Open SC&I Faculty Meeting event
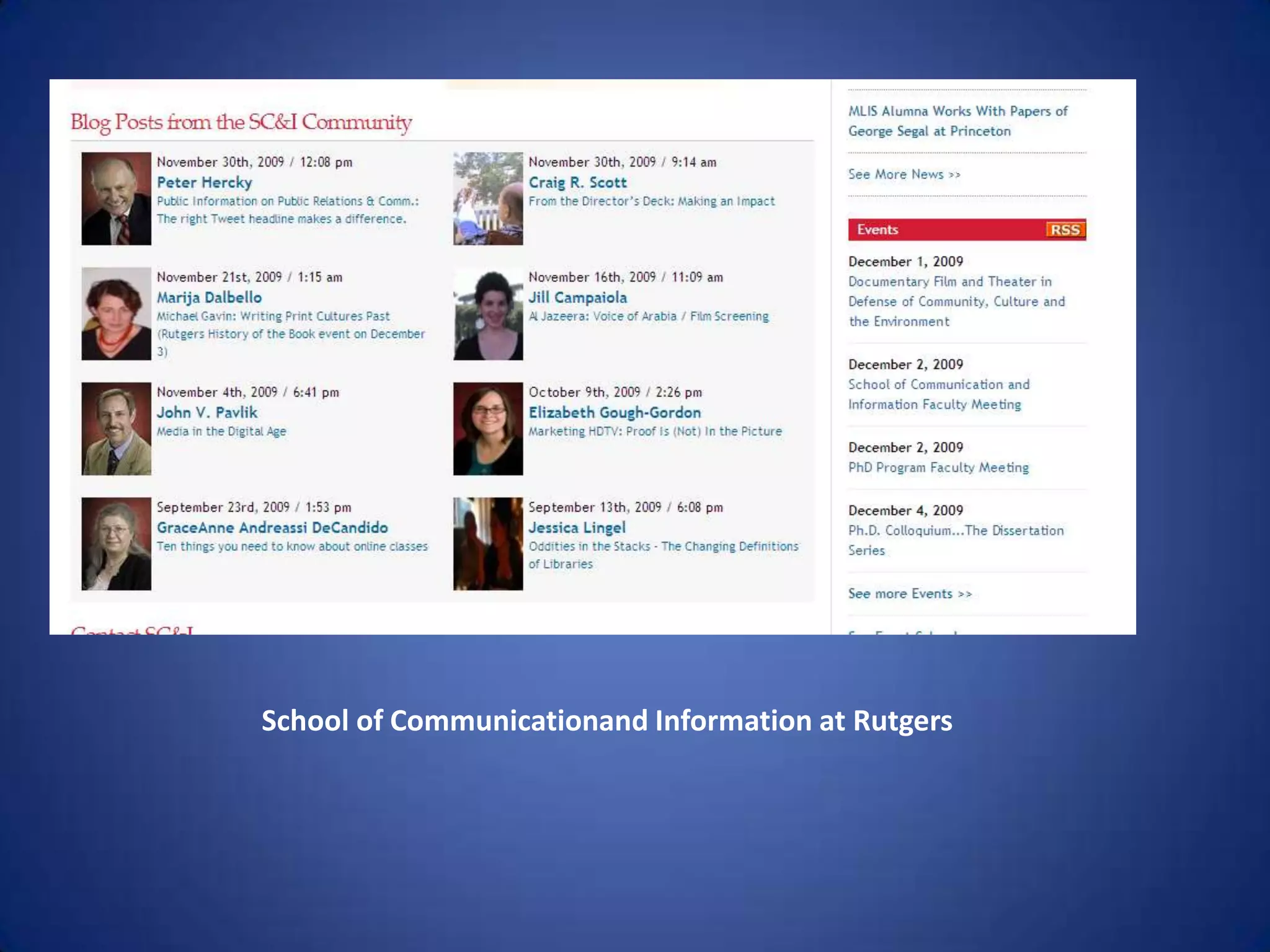1270x952 pixels. coord(939,395)
